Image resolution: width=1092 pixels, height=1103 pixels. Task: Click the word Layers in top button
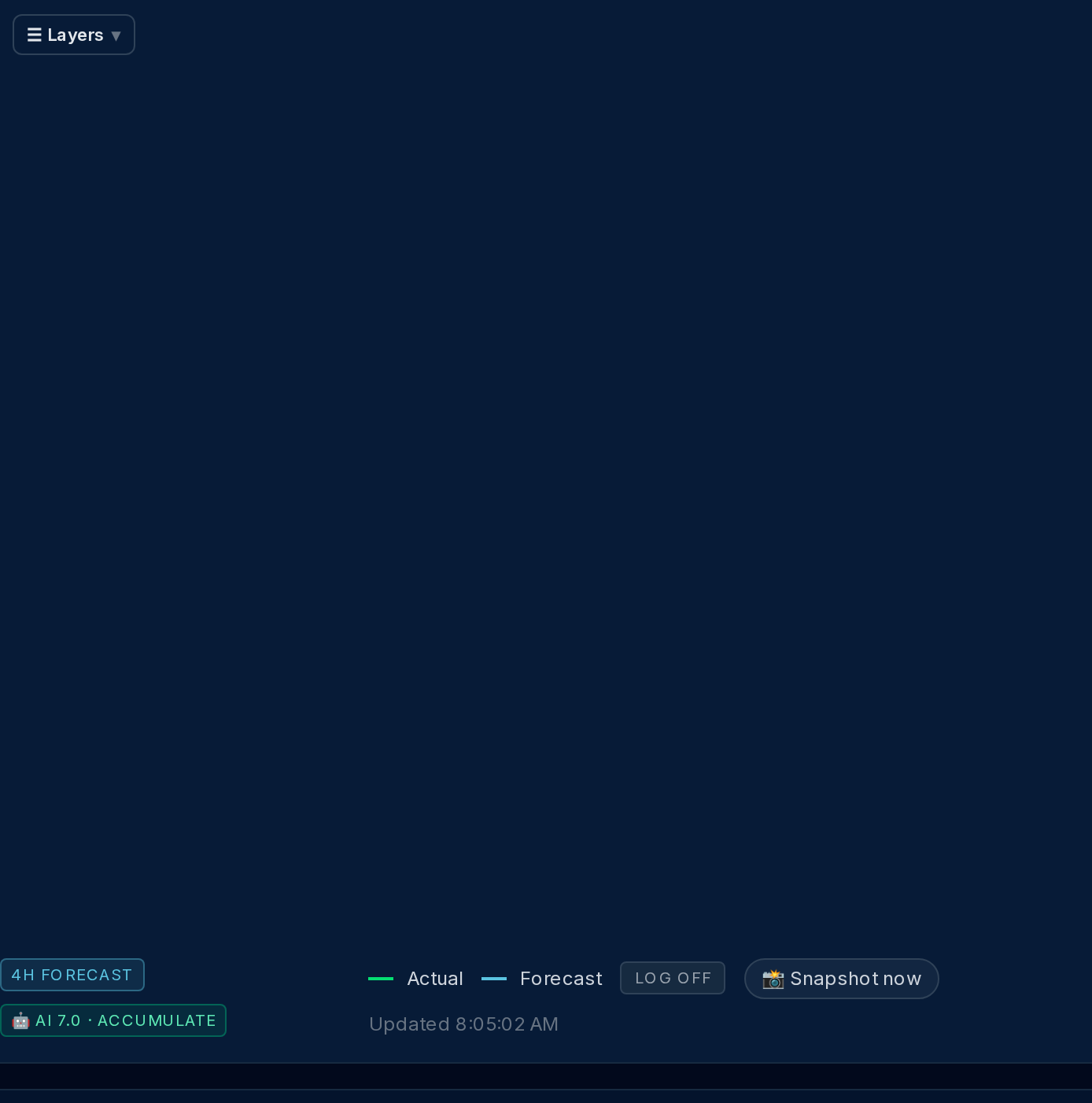[x=76, y=35]
